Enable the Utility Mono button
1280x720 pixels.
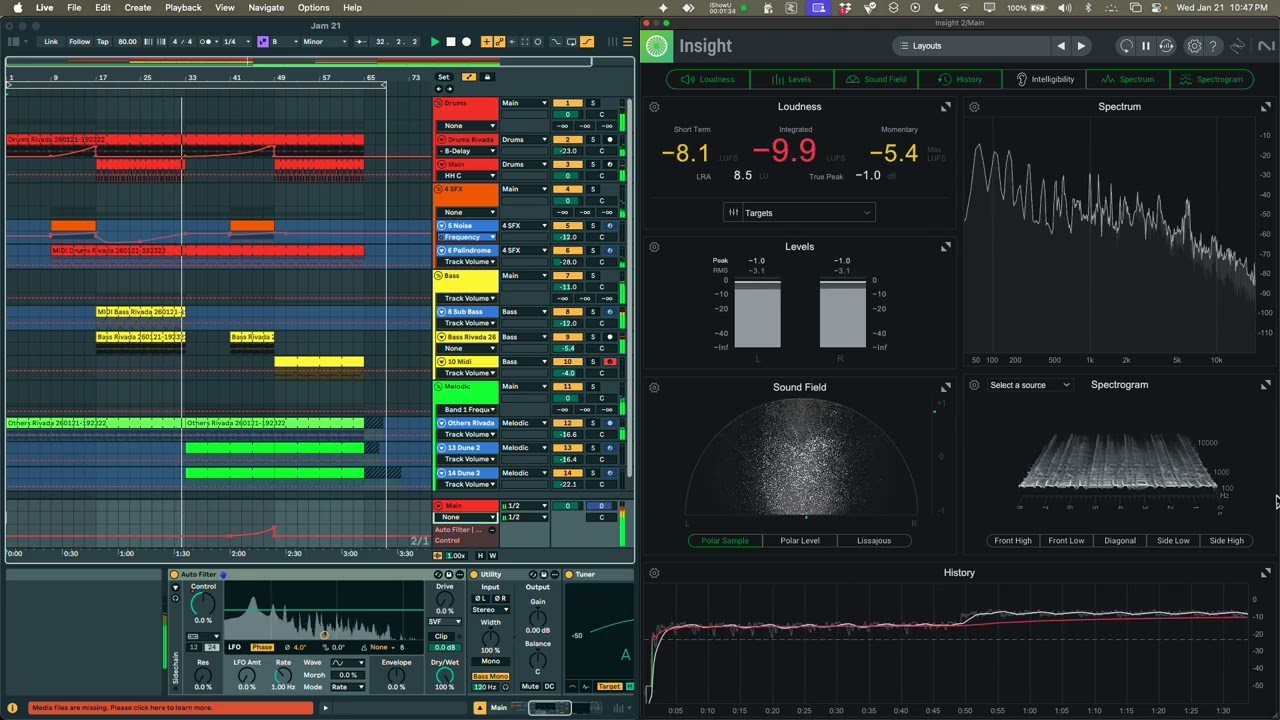(490, 661)
